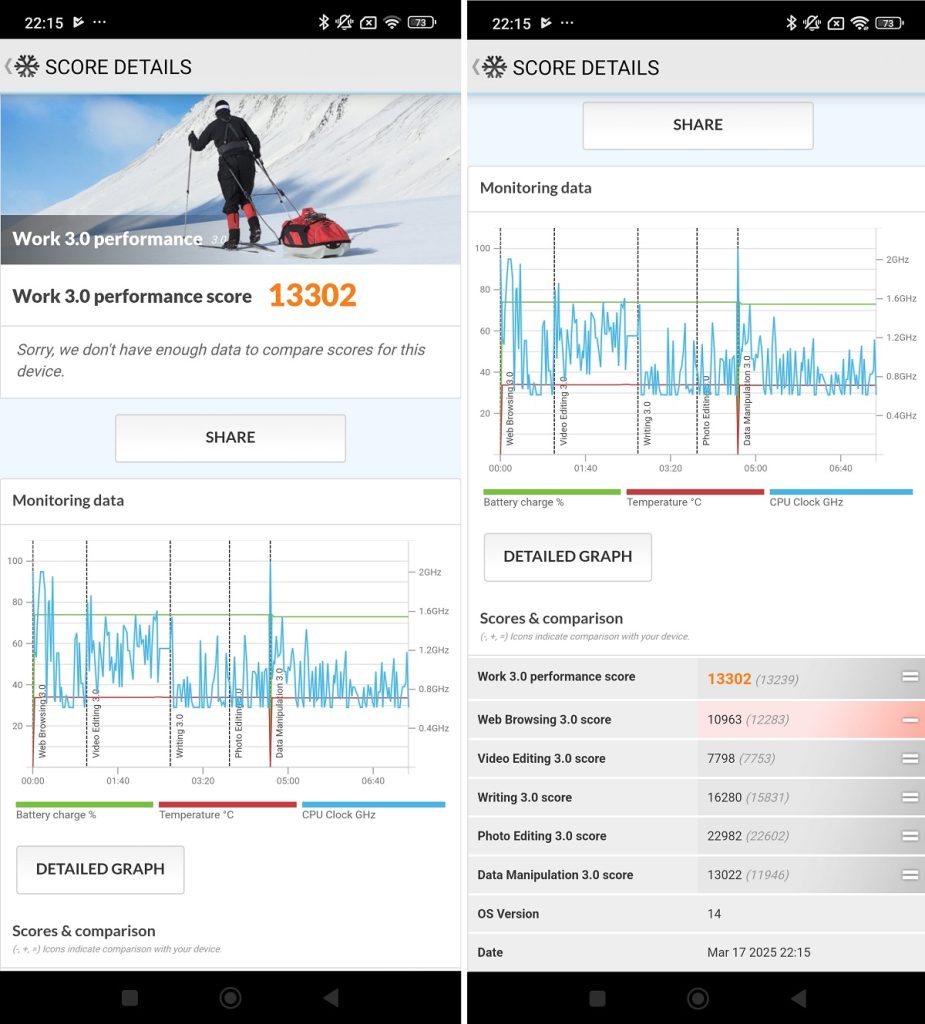Tap the Monitoring data heading on left screen
This screenshot has width=925, height=1024.
(x=68, y=500)
